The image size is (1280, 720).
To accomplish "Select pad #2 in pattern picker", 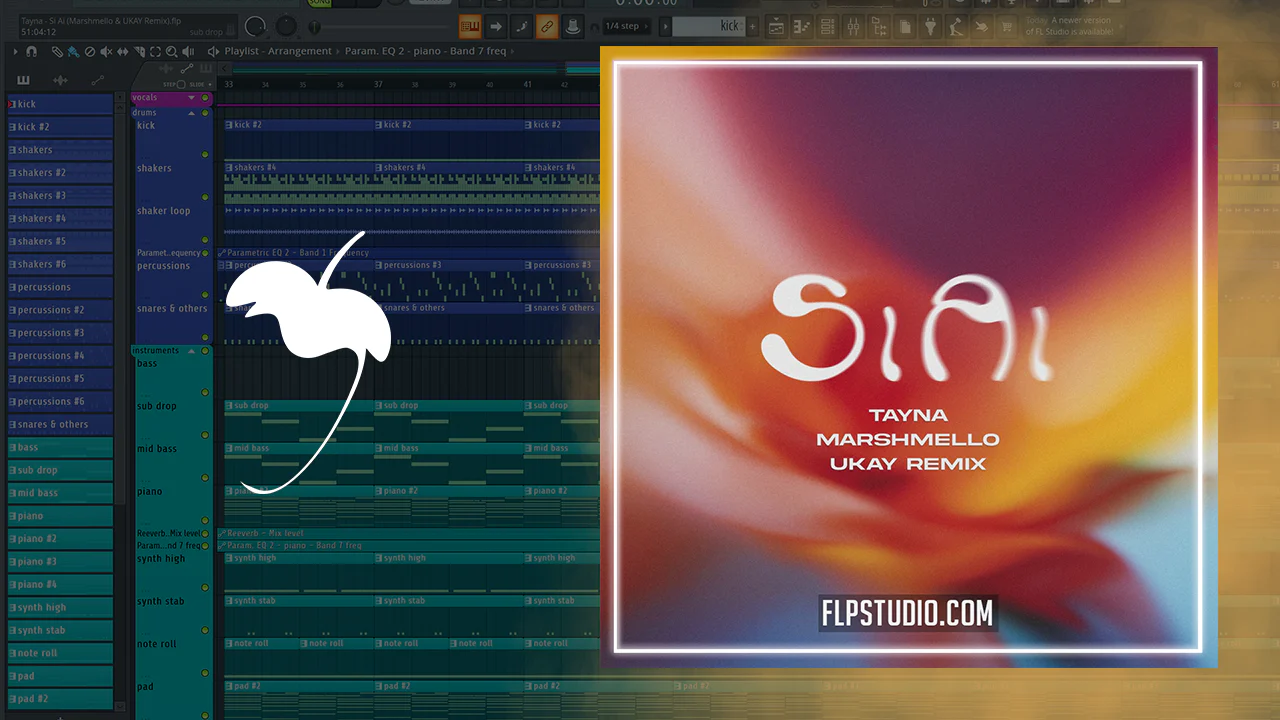I will click(x=60, y=699).
